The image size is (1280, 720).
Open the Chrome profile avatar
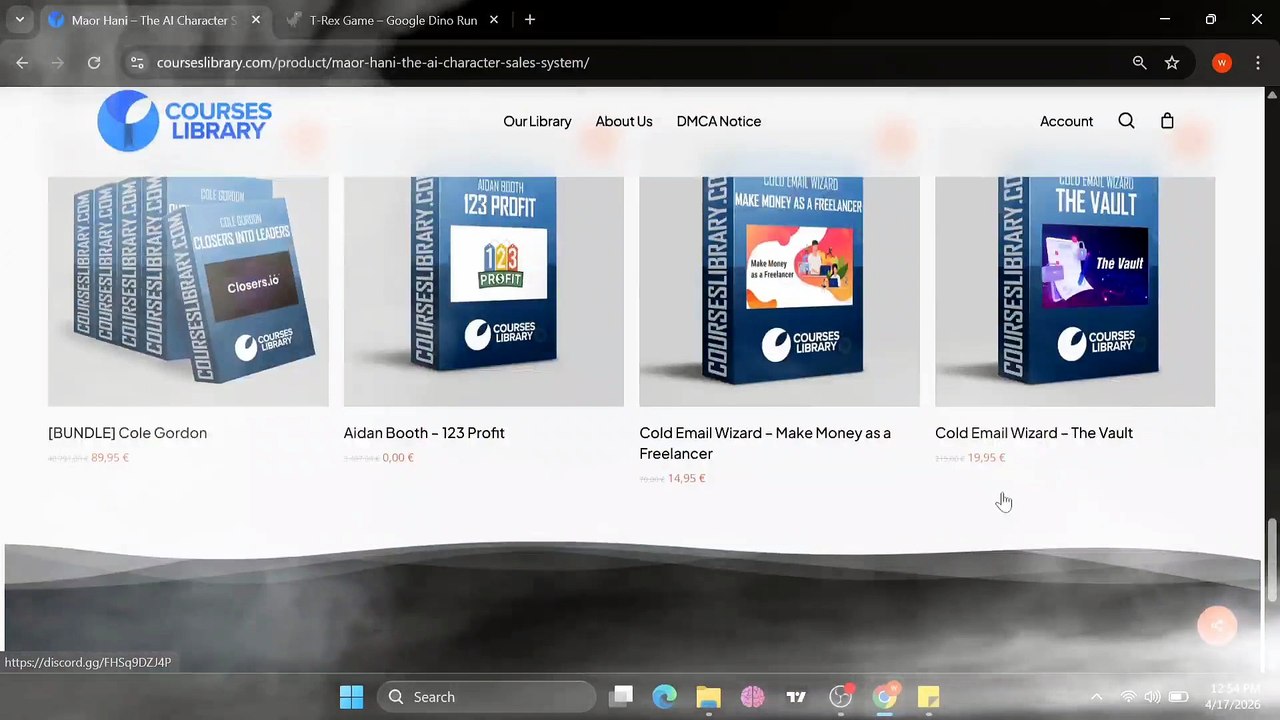point(1221,62)
